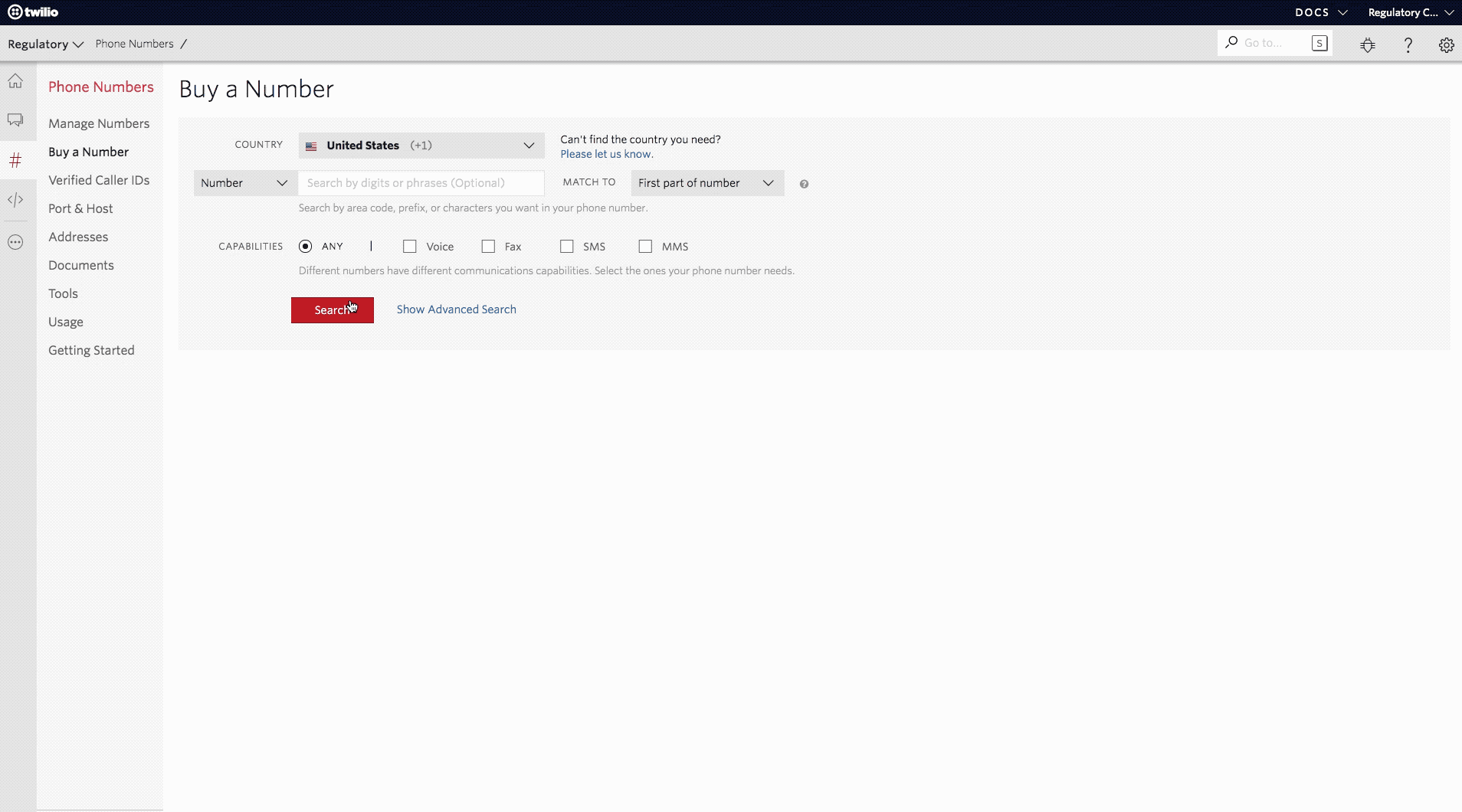Open All Products ellipsis icon in sidebar

tap(15, 242)
